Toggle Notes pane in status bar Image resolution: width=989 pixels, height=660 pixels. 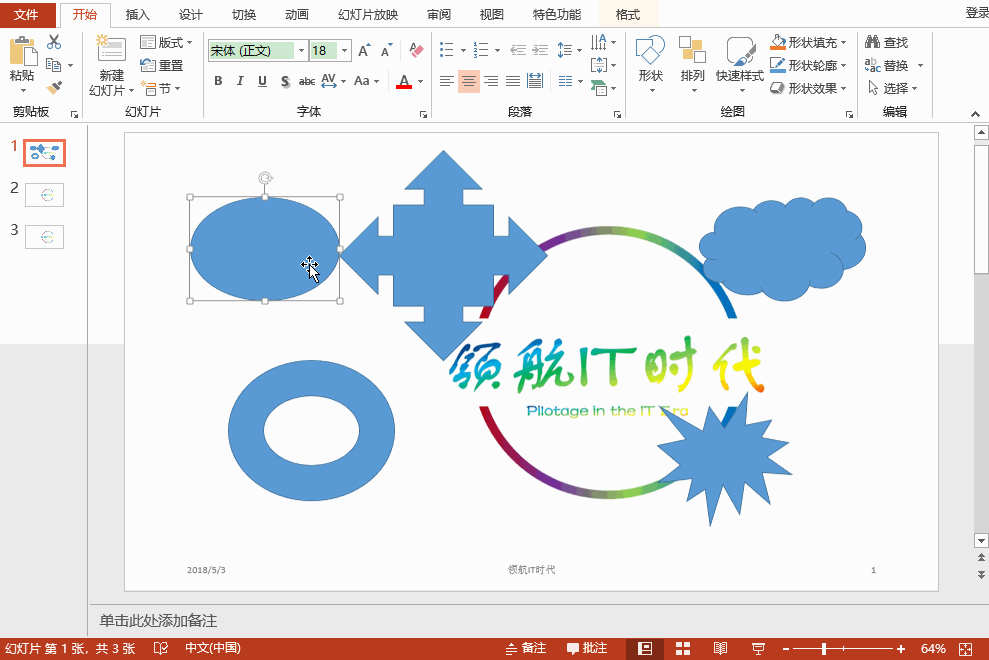tap(526, 648)
